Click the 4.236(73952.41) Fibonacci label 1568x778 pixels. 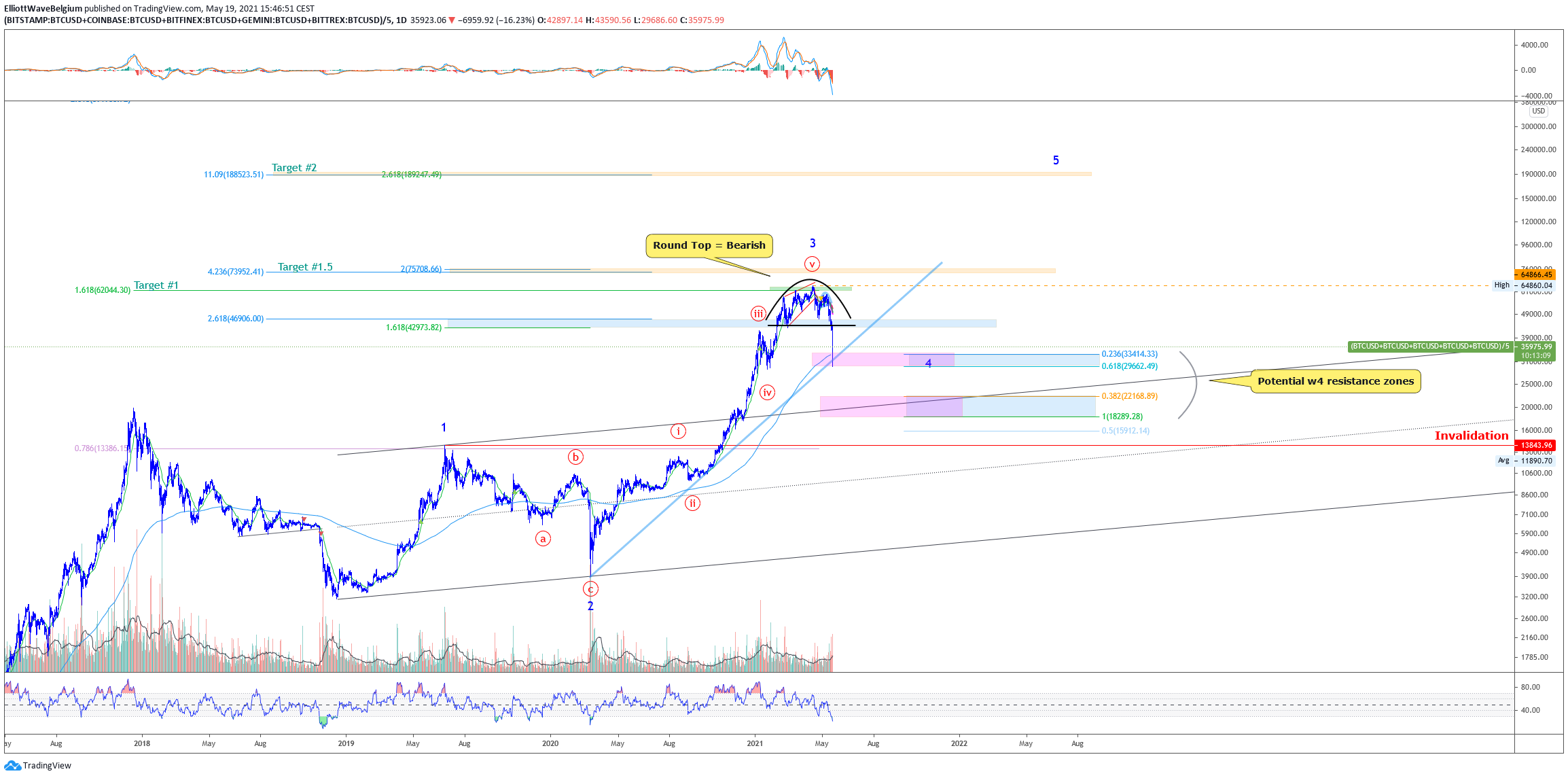pyautogui.click(x=236, y=272)
